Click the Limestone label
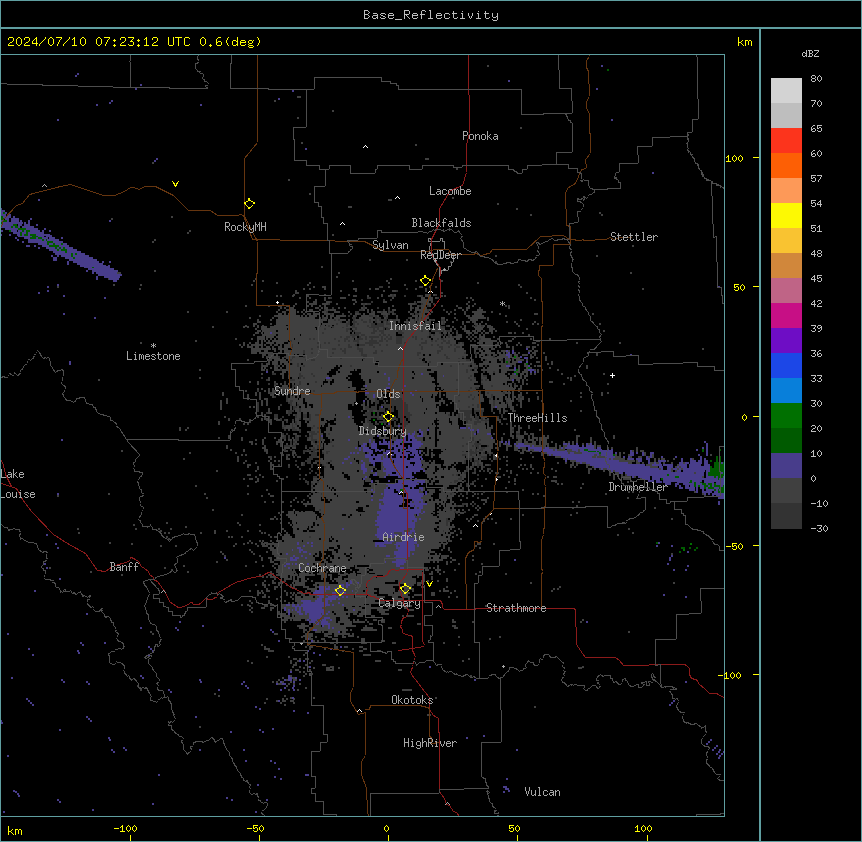Image resolution: width=862 pixels, height=842 pixels. click(153, 356)
